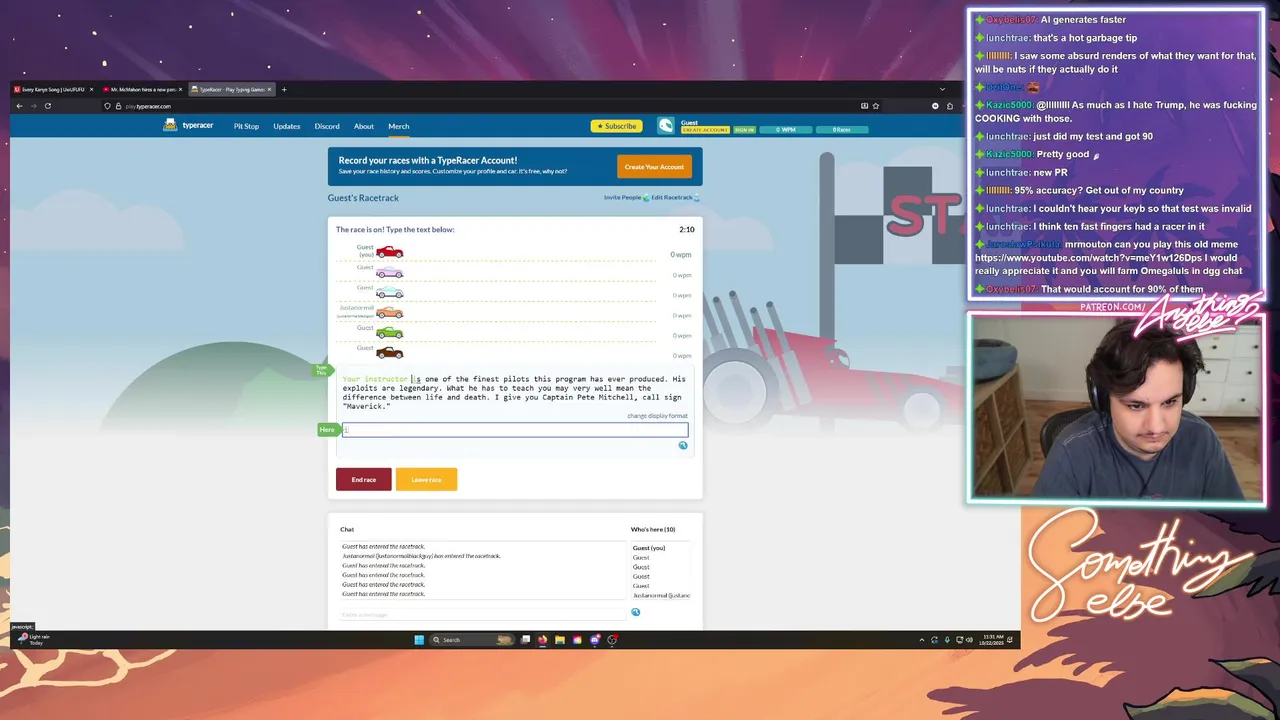Click the Guest's Racetrack heading

pyautogui.click(x=363, y=198)
